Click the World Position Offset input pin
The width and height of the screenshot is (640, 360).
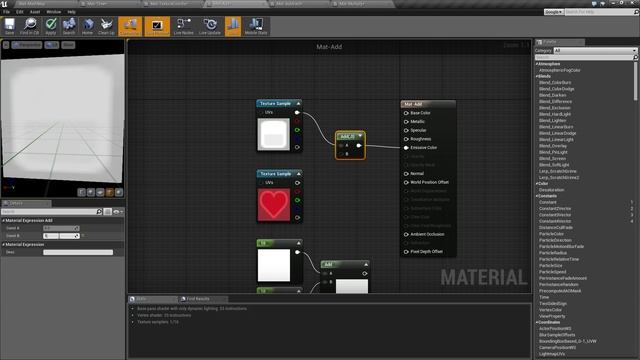point(406,182)
